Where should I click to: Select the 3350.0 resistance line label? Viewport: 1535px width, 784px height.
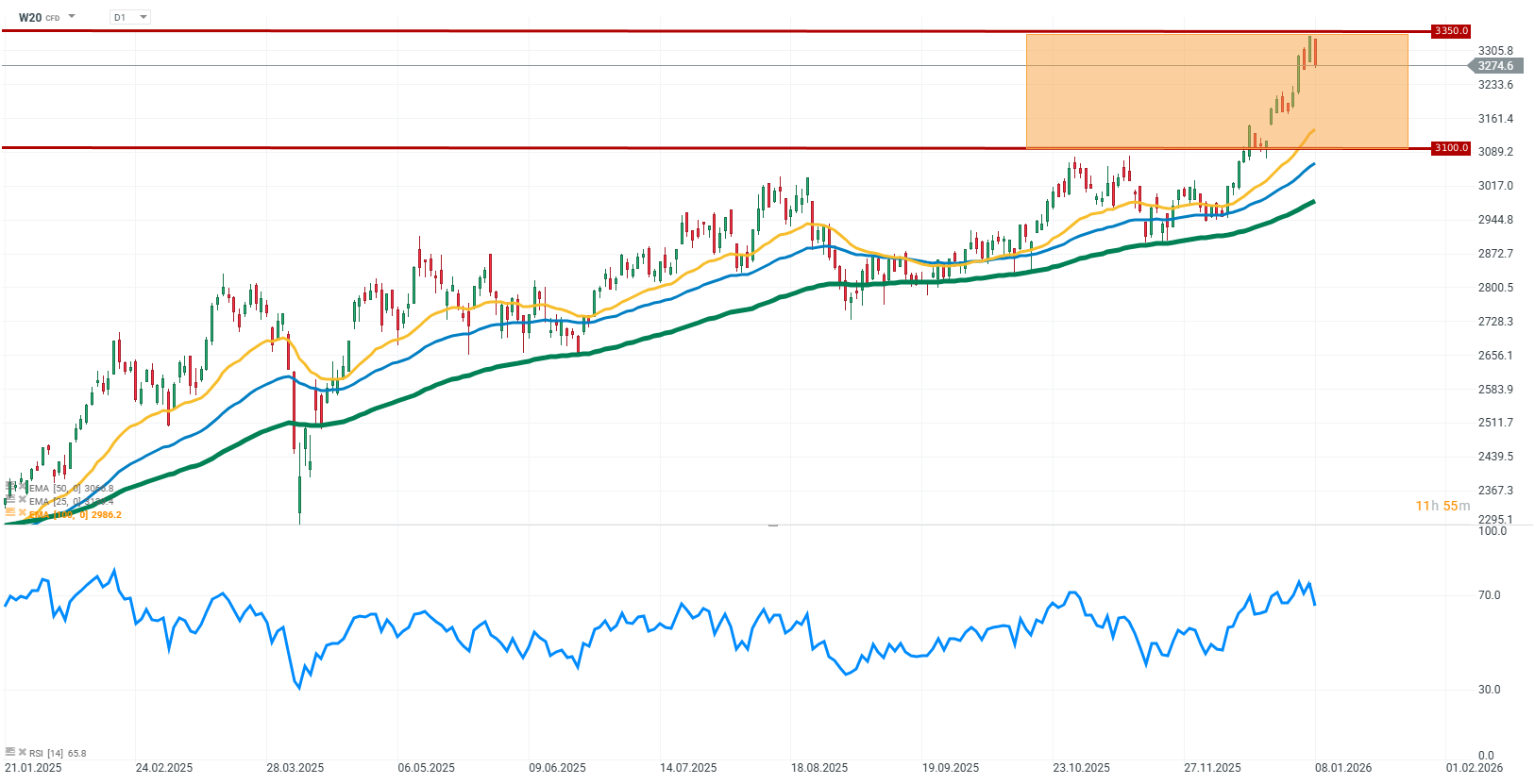(x=1451, y=31)
